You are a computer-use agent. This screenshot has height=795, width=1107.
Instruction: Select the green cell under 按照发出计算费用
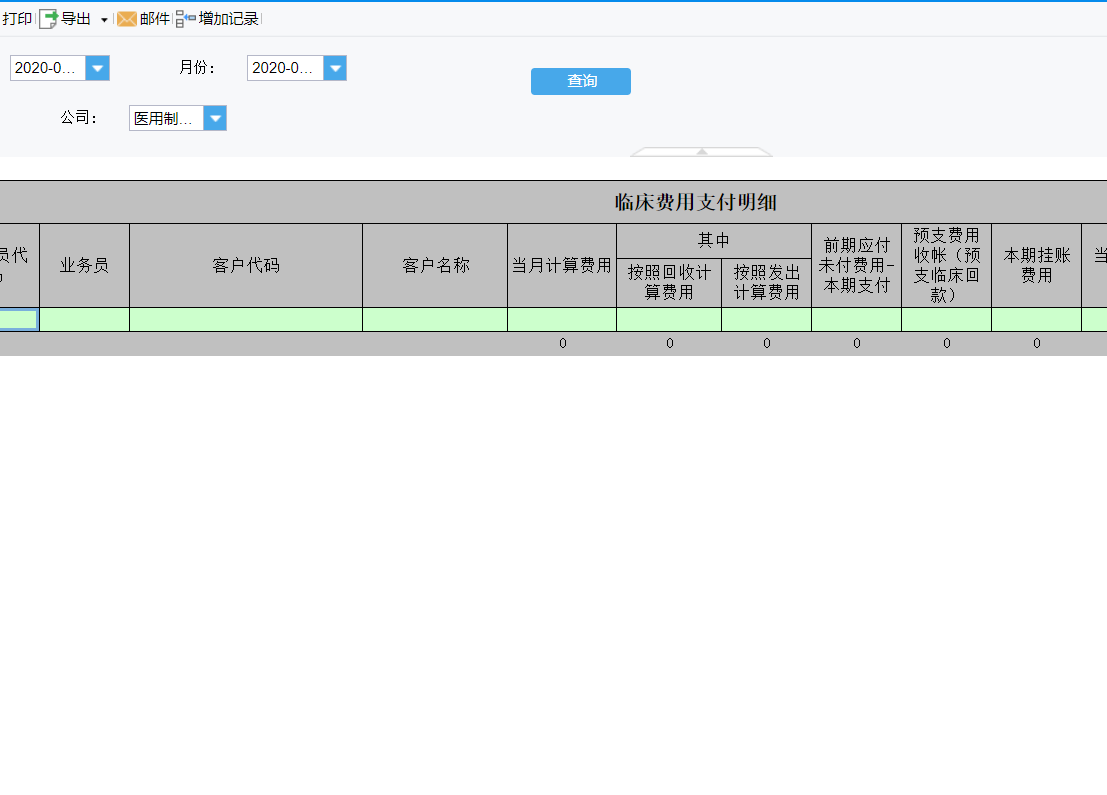click(766, 320)
